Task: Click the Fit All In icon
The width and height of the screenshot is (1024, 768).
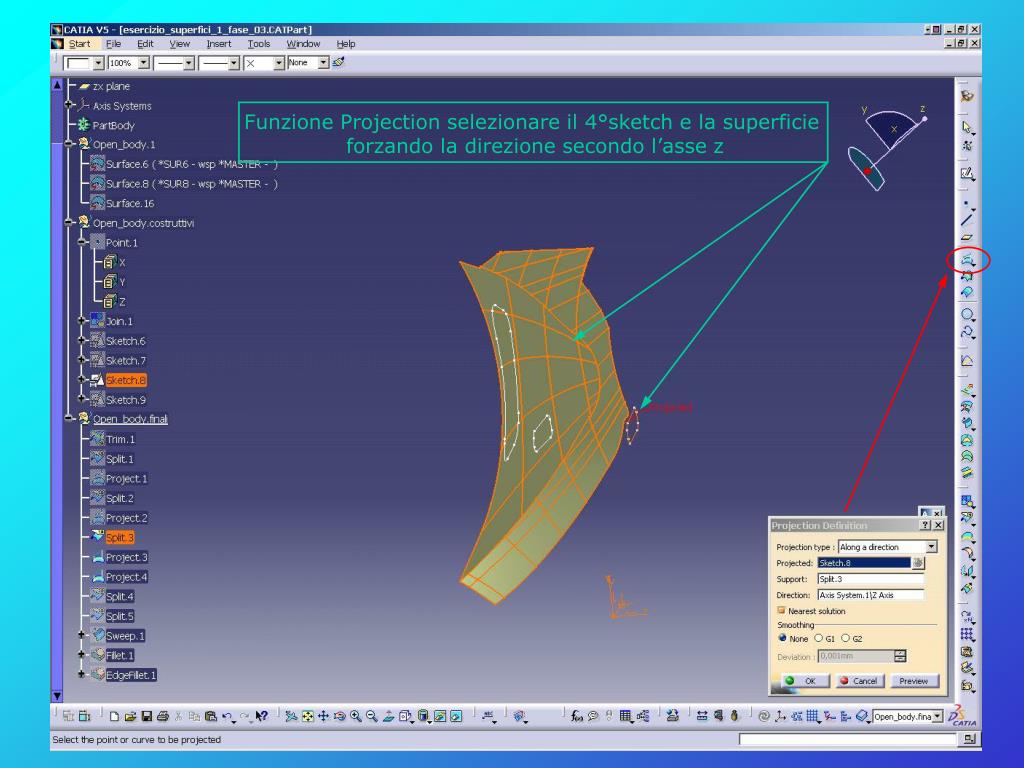Action: point(307,716)
